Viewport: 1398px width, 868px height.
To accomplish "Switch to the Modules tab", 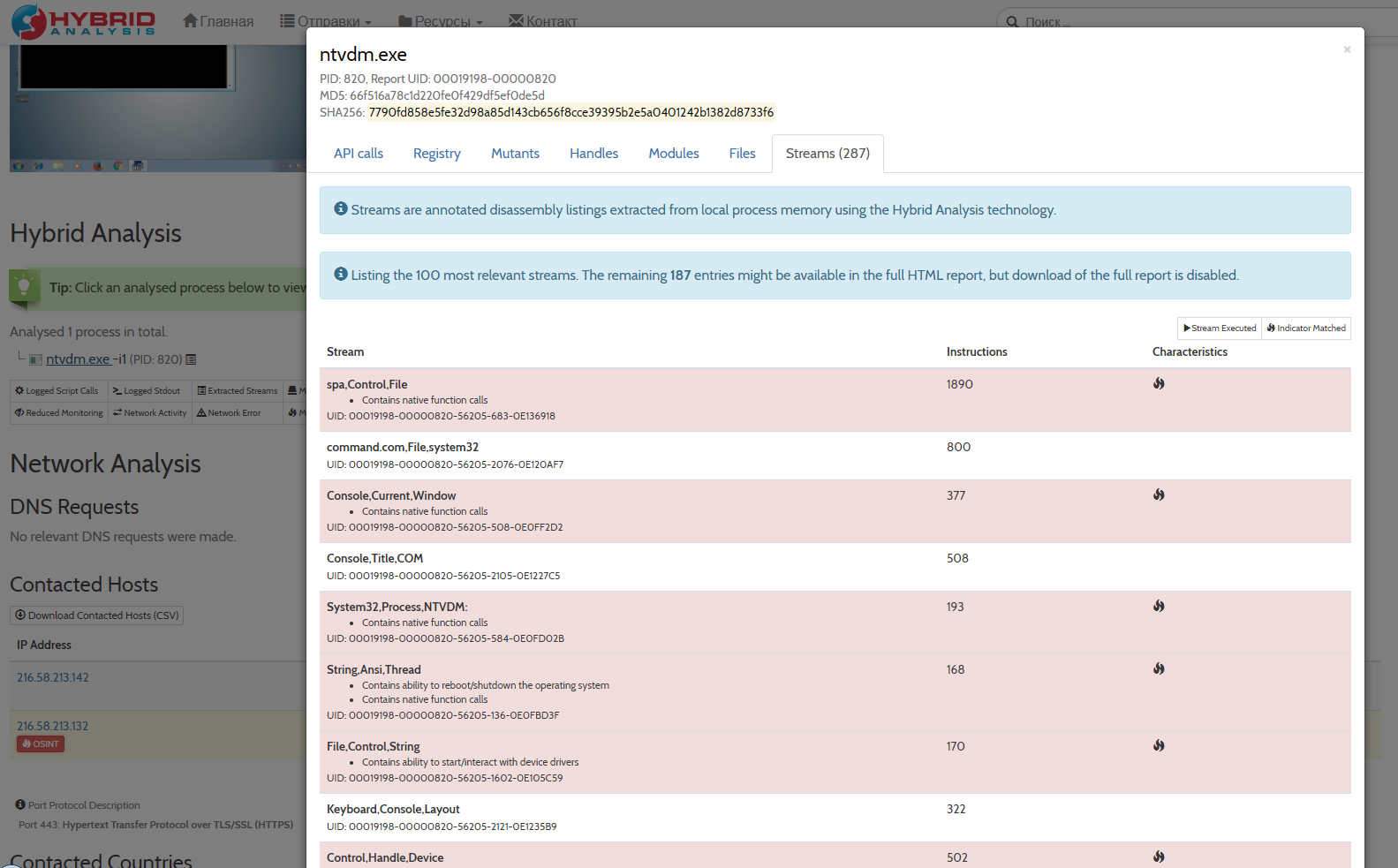I will pyautogui.click(x=674, y=154).
